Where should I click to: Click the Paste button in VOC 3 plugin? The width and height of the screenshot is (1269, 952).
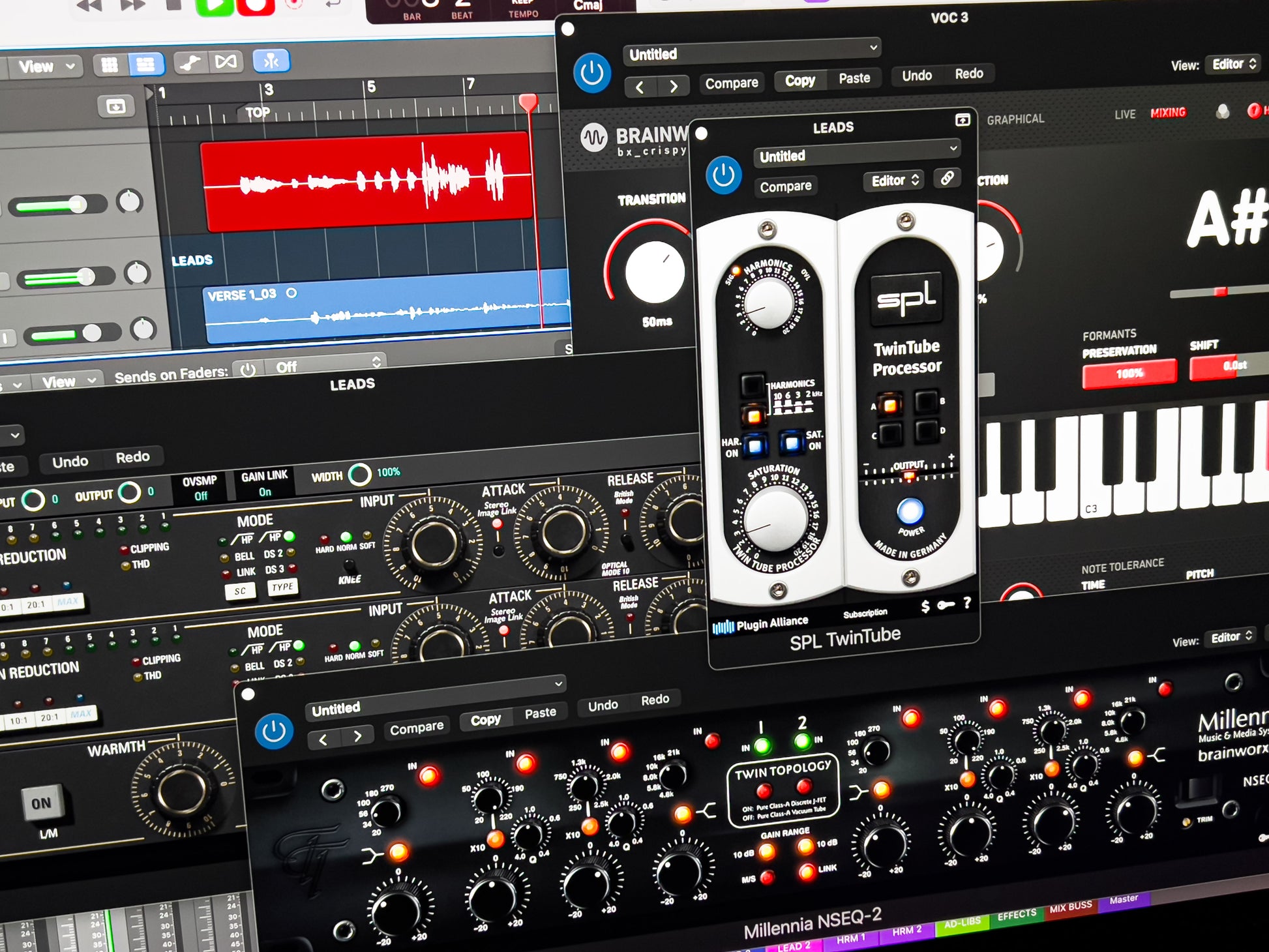coord(854,78)
